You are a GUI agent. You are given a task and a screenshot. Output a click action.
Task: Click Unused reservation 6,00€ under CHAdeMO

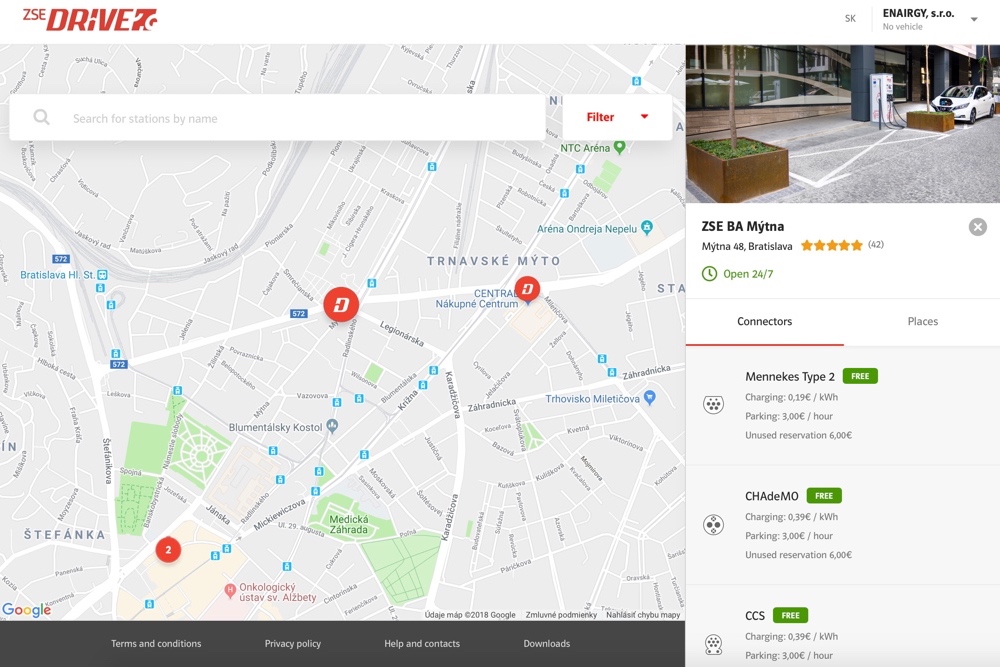(x=798, y=555)
